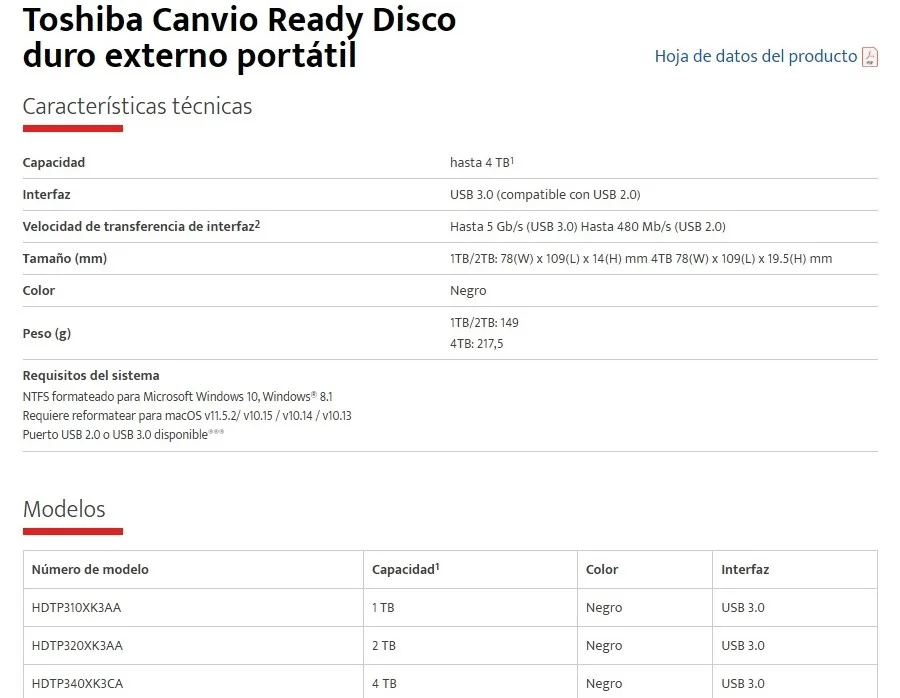Select model number HDTP340XK3CA

click(x=77, y=683)
